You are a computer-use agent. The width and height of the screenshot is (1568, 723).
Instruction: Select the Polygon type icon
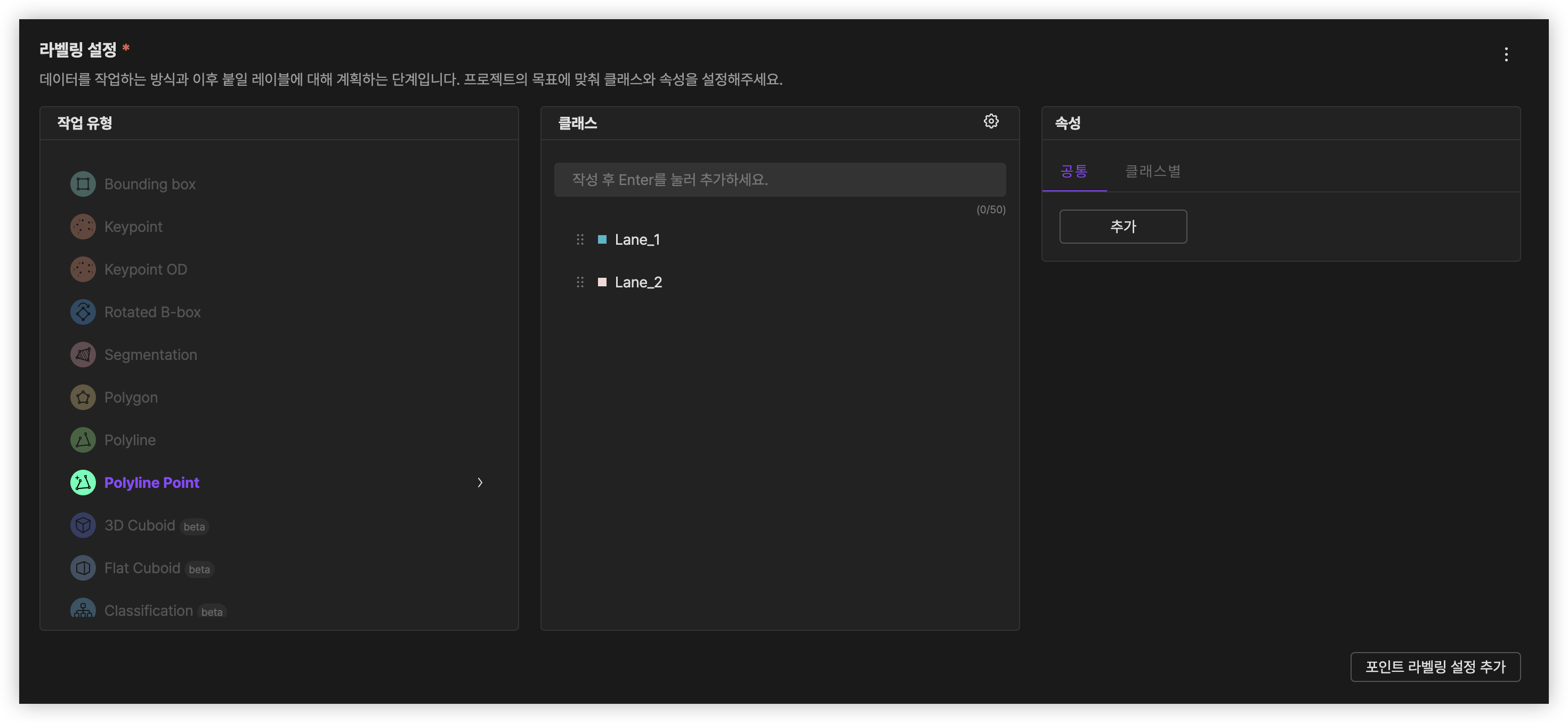click(83, 397)
